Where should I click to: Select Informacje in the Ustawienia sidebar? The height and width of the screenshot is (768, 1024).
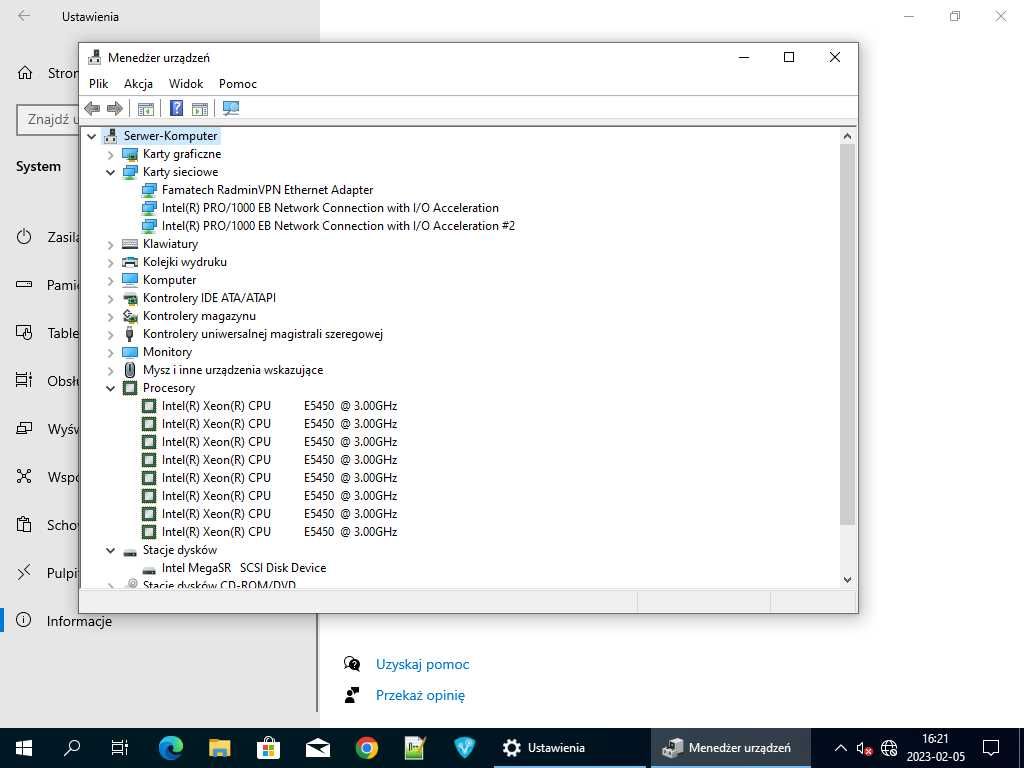79,621
